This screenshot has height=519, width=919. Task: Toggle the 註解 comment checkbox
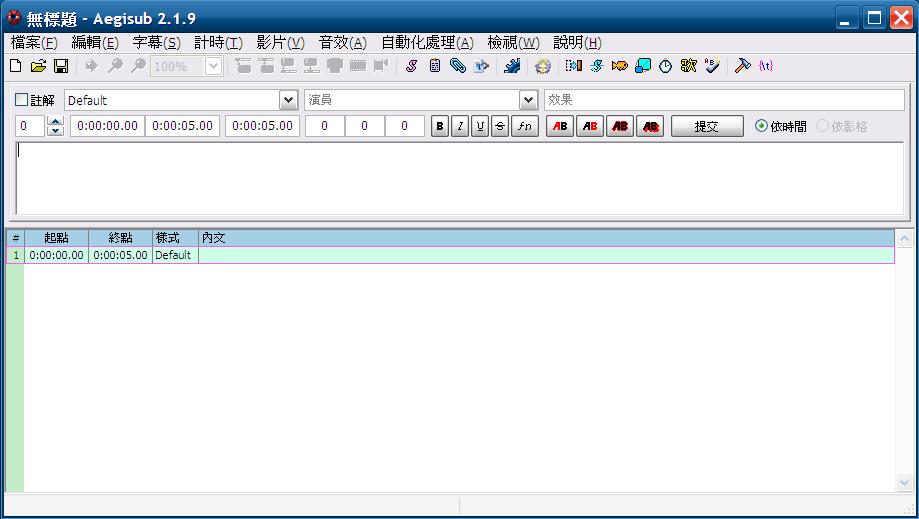[21, 100]
